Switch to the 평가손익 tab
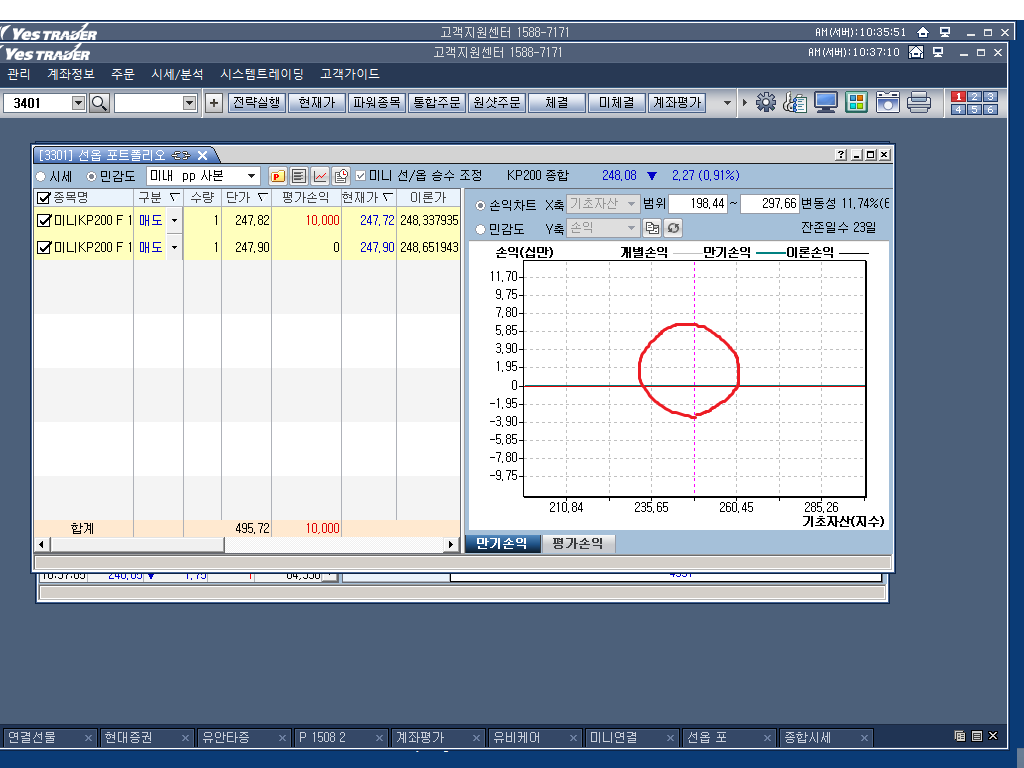The image size is (1024, 768). (578, 543)
